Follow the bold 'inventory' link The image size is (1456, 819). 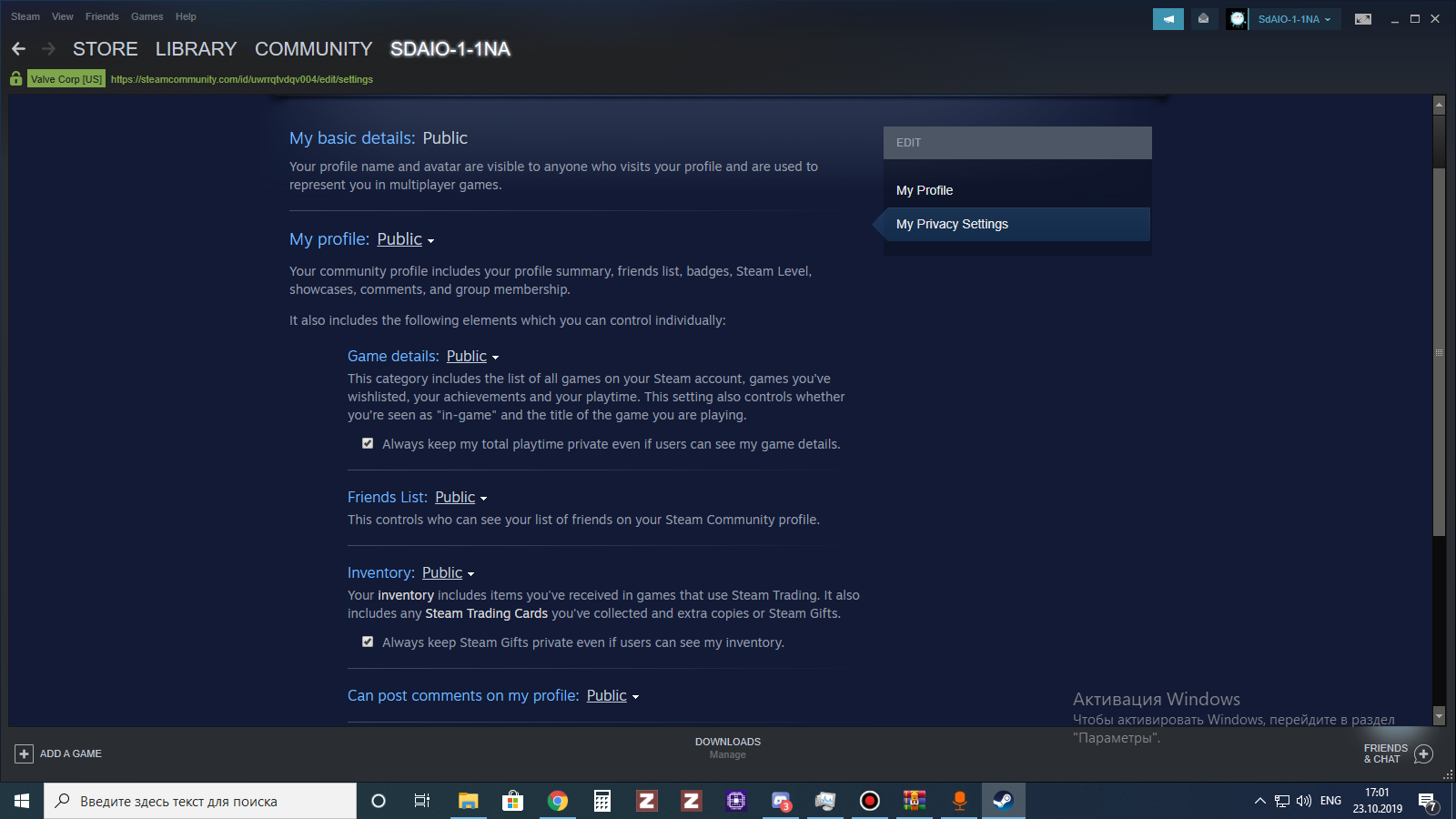tap(406, 595)
